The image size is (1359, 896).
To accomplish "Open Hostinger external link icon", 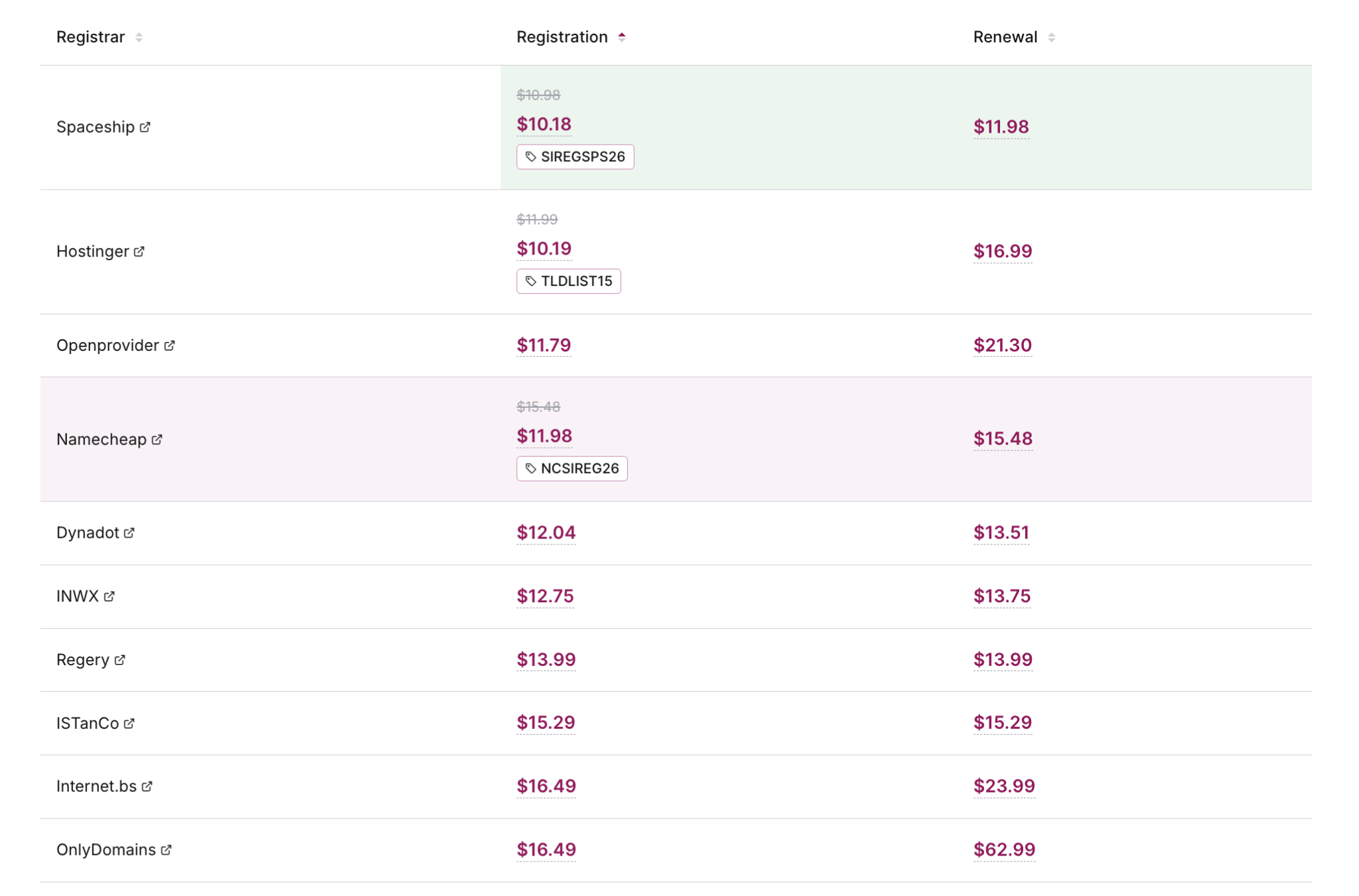I will [x=139, y=251].
